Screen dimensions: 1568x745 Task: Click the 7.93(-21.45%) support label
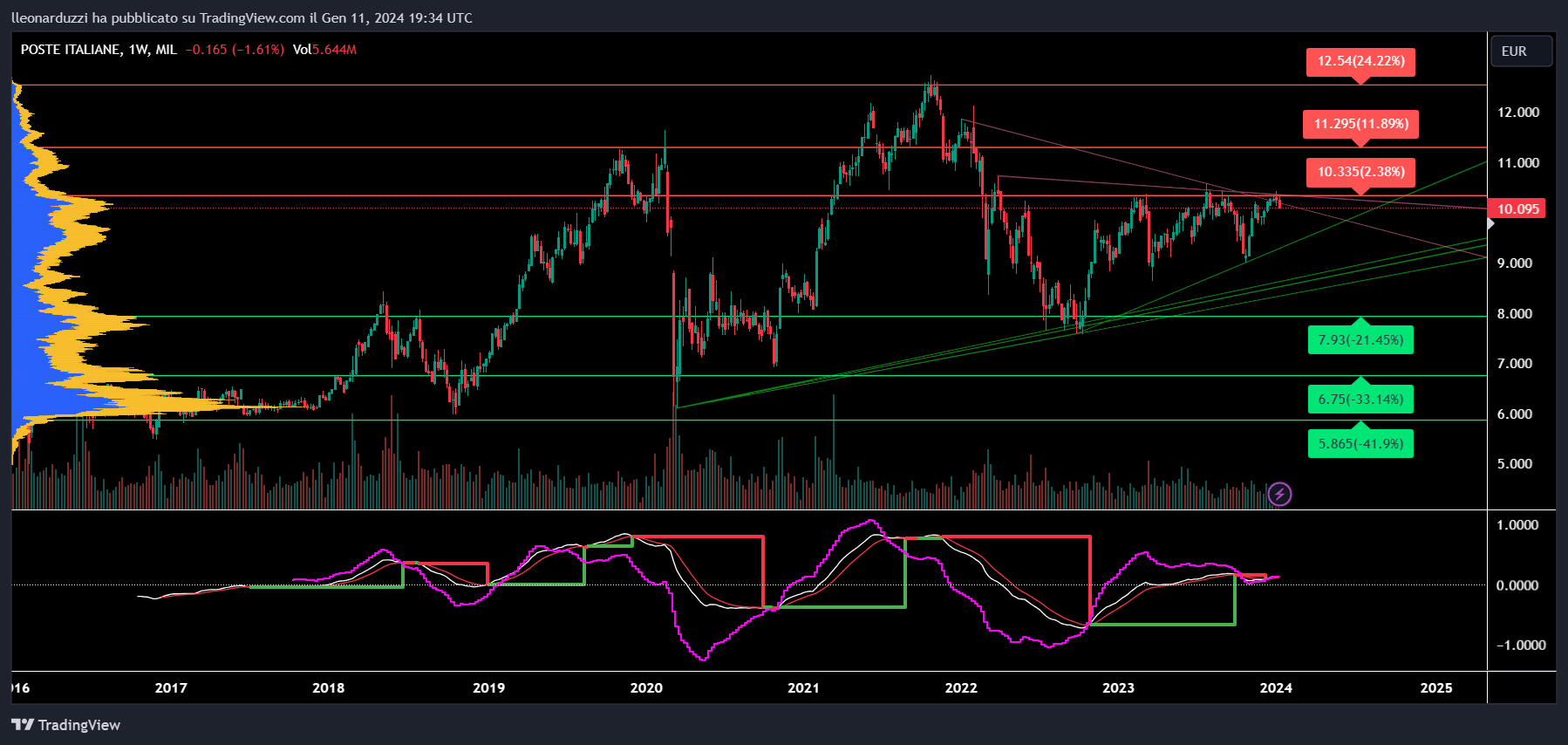[1360, 340]
